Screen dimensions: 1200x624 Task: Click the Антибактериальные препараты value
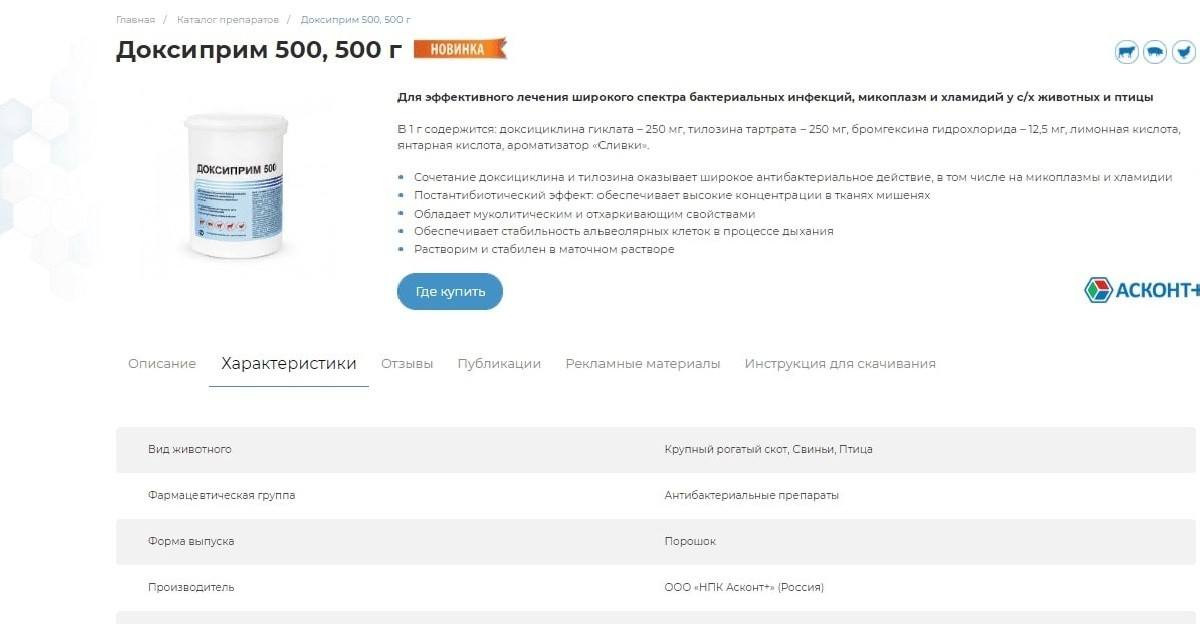pos(752,495)
